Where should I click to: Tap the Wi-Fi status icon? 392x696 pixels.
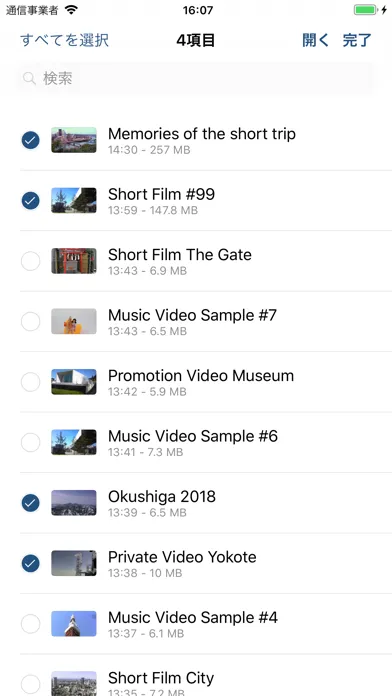point(71,10)
